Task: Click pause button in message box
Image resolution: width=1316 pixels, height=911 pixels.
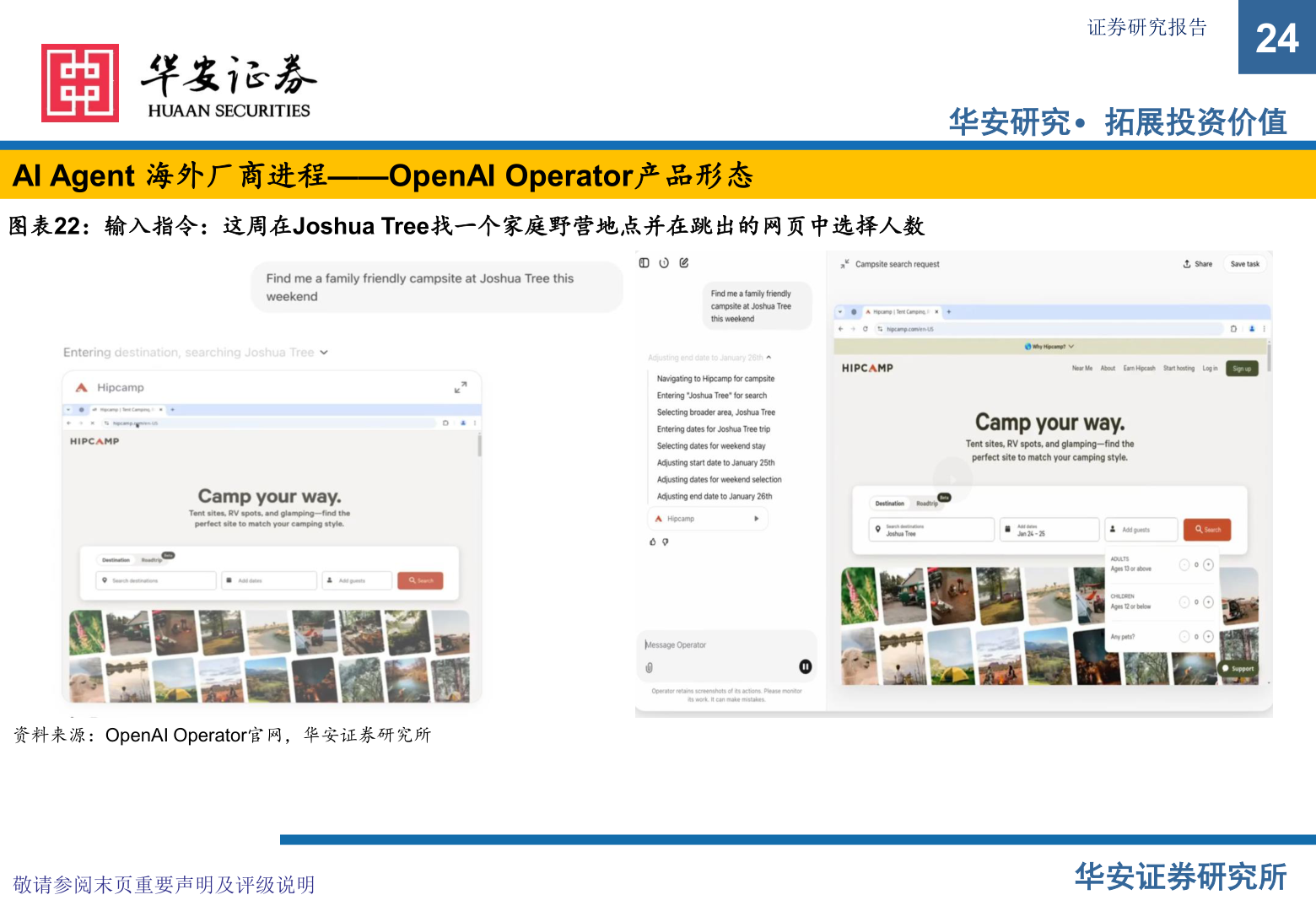Action: coord(806,666)
